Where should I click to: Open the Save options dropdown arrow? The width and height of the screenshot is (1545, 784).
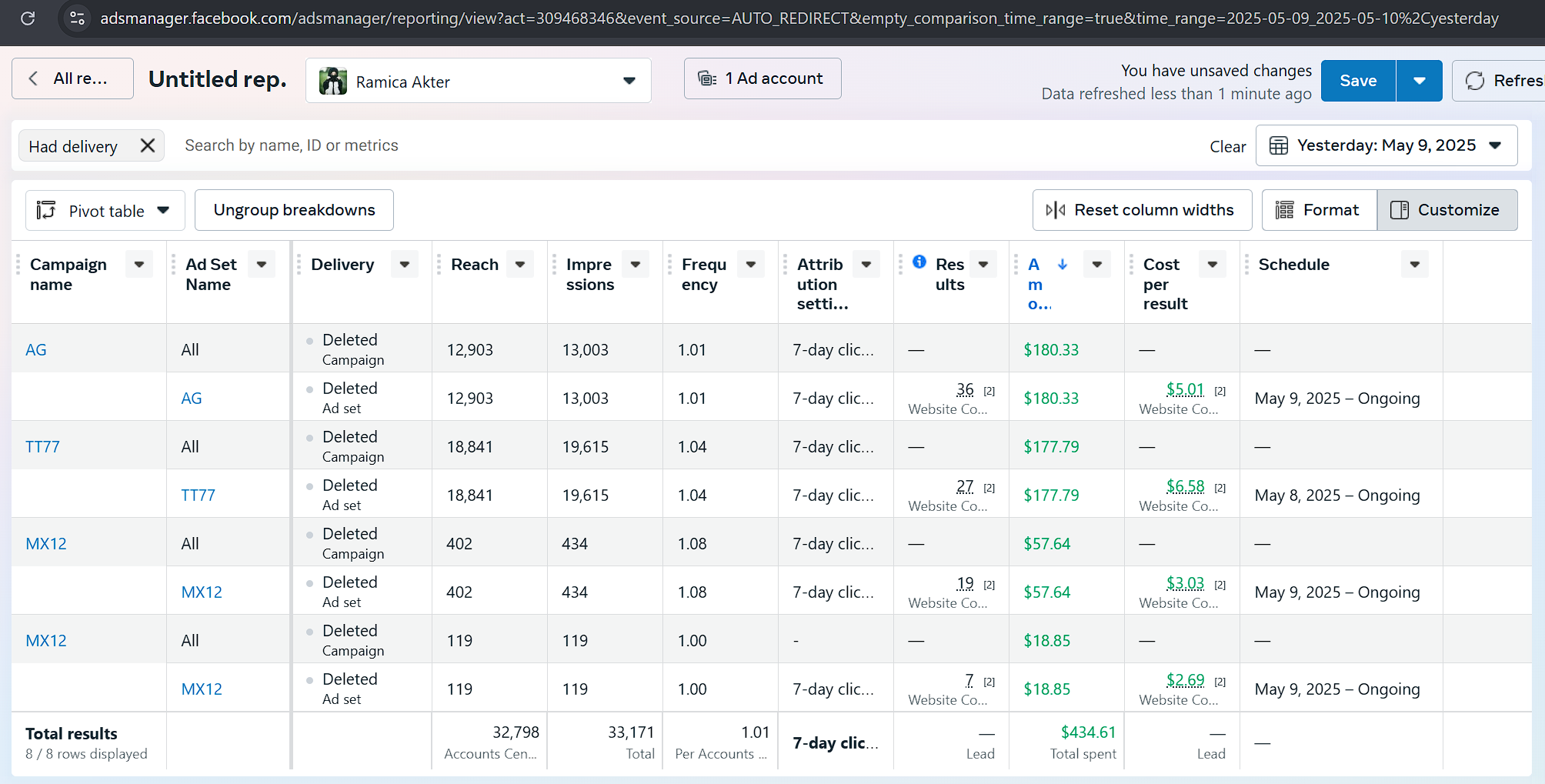1419,81
